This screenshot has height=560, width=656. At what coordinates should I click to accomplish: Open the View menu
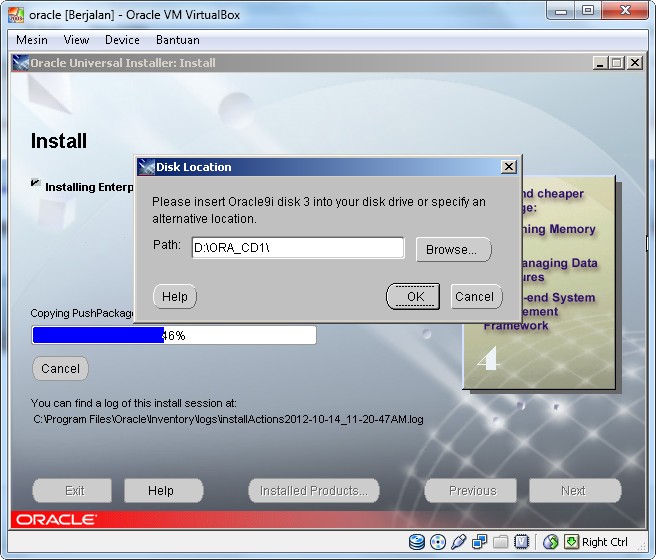point(76,40)
